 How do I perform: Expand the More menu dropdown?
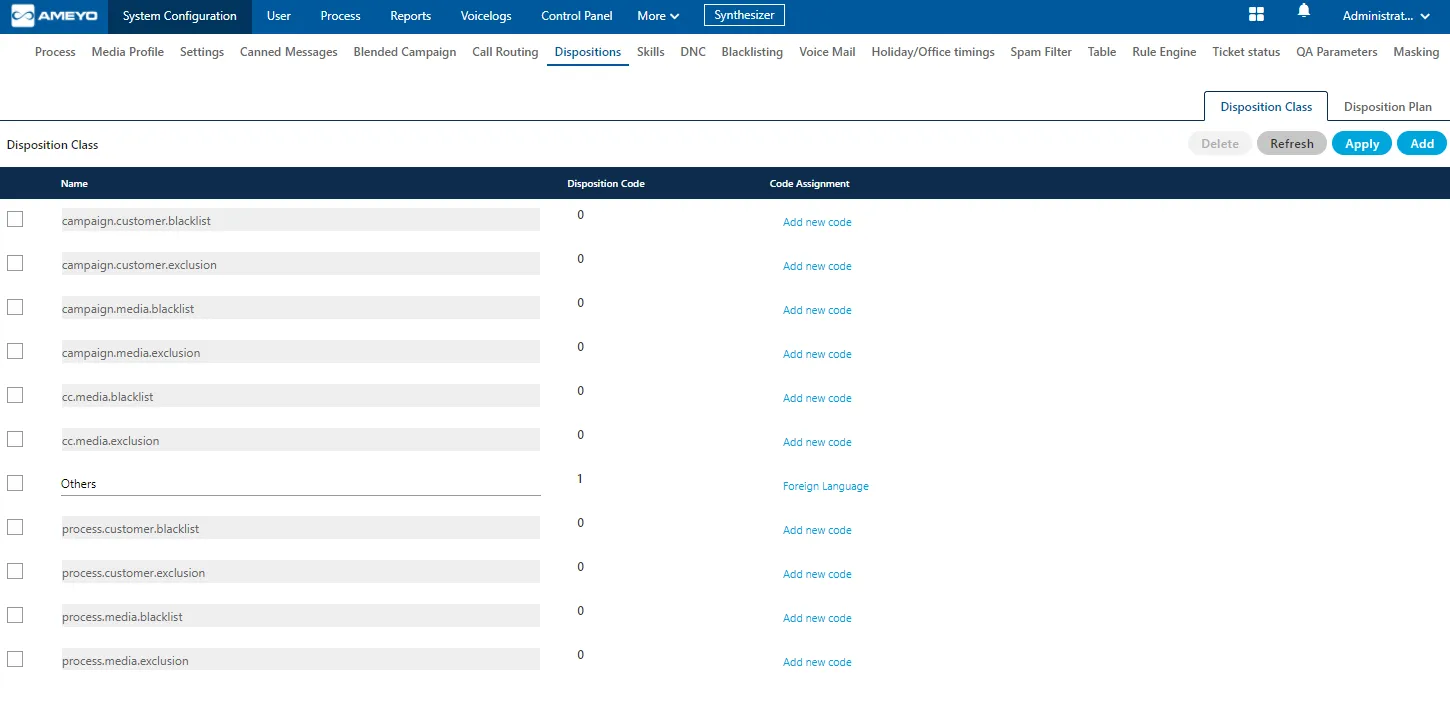click(x=658, y=16)
